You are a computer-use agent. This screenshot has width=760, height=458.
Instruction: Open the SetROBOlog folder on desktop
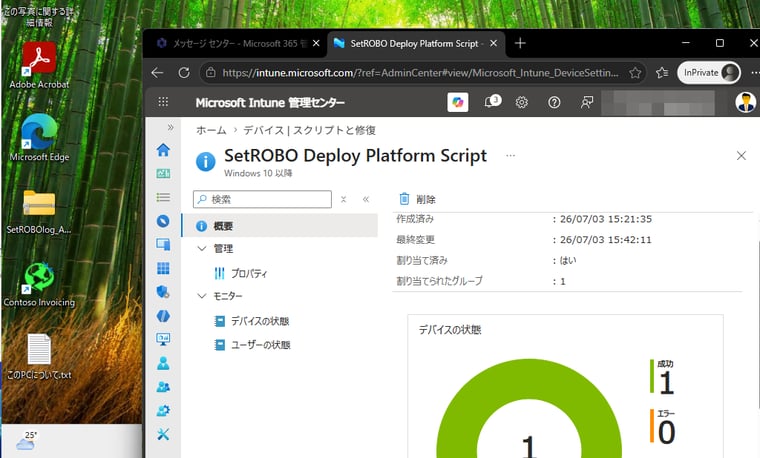tap(39, 211)
